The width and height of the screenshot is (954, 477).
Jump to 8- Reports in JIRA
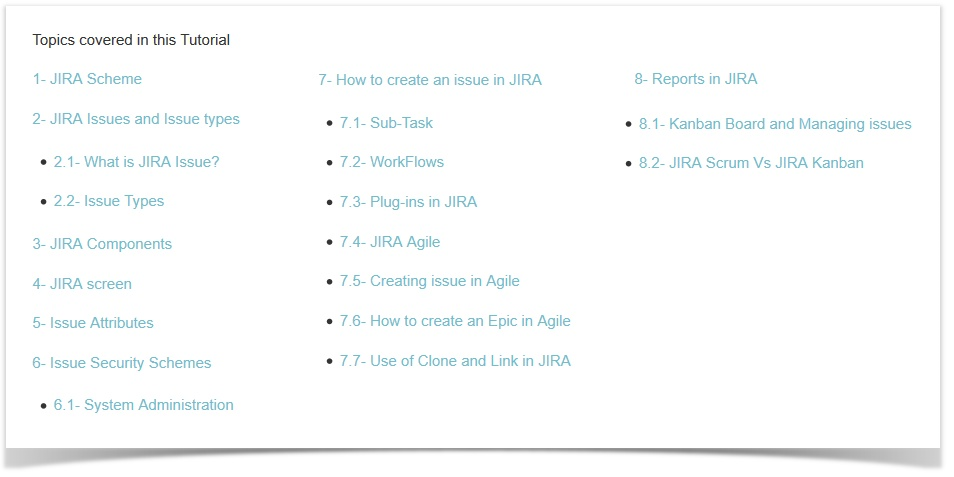pyautogui.click(x=696, y=79)
